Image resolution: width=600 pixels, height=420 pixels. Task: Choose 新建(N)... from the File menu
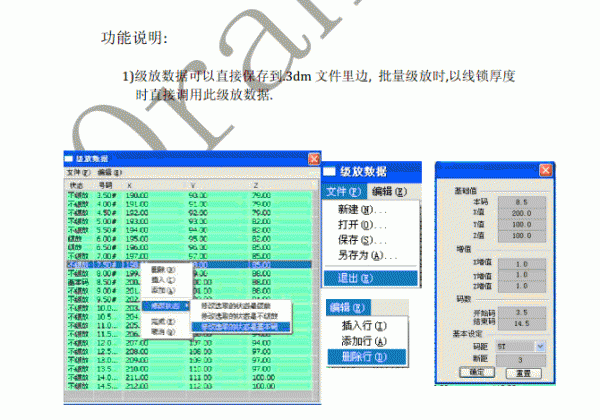pos(362,210)
